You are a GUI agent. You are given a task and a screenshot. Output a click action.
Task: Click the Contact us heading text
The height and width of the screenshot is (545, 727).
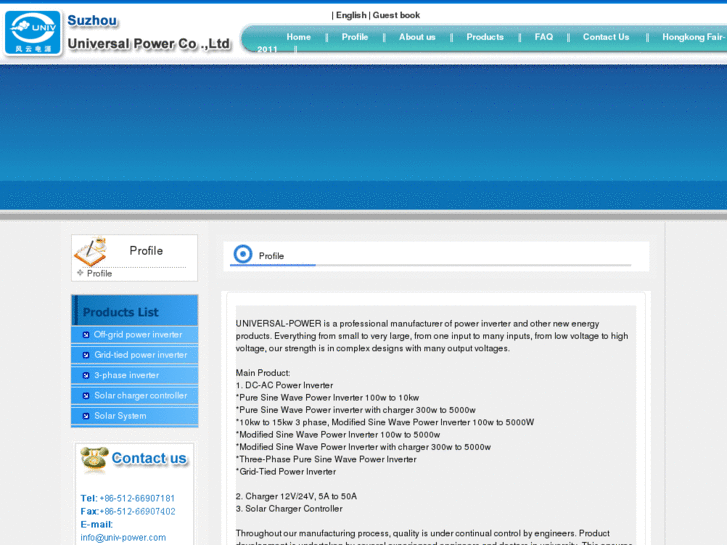[149, 458]
